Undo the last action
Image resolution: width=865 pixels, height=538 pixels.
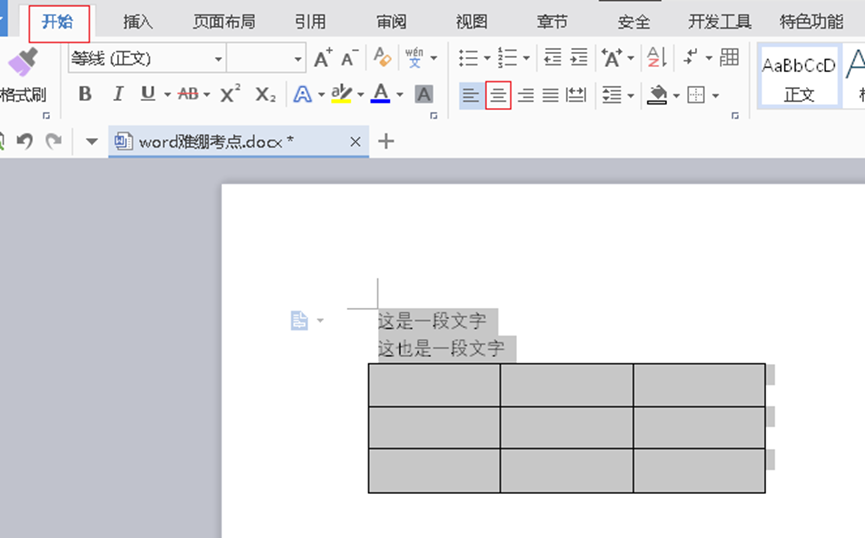[x=25, y=141]
